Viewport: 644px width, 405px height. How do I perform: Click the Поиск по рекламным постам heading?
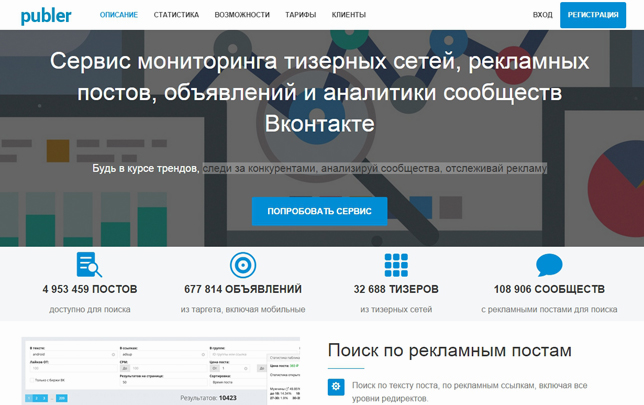pos(449,350)
